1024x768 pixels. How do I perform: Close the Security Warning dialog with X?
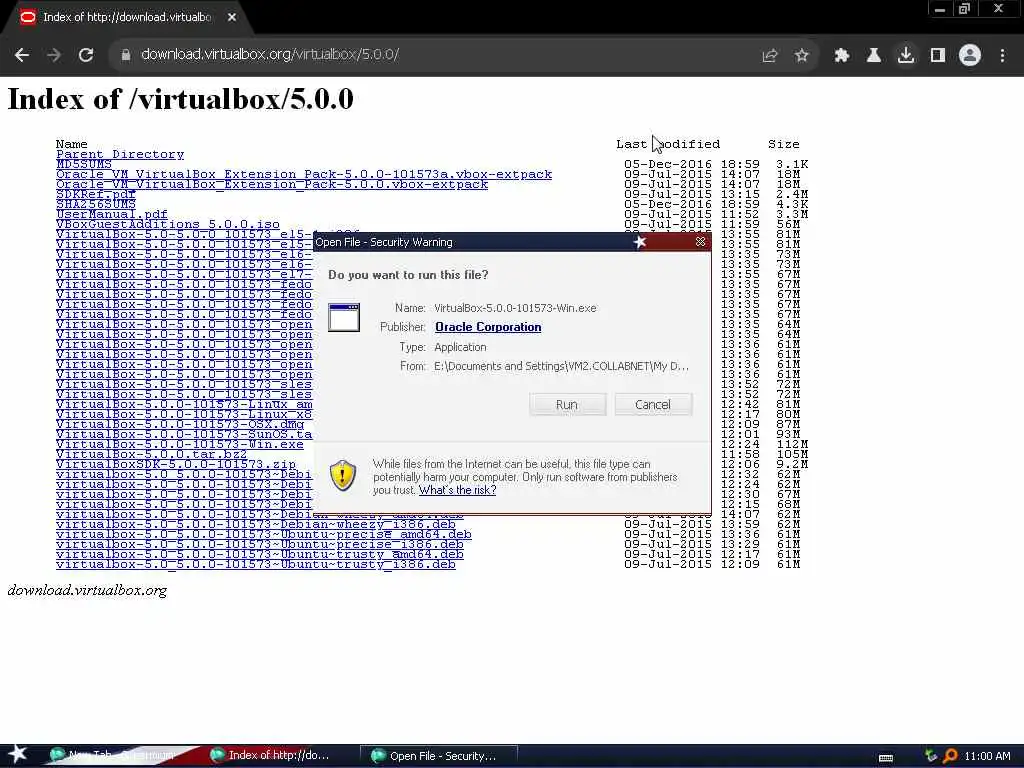[700, 242]
